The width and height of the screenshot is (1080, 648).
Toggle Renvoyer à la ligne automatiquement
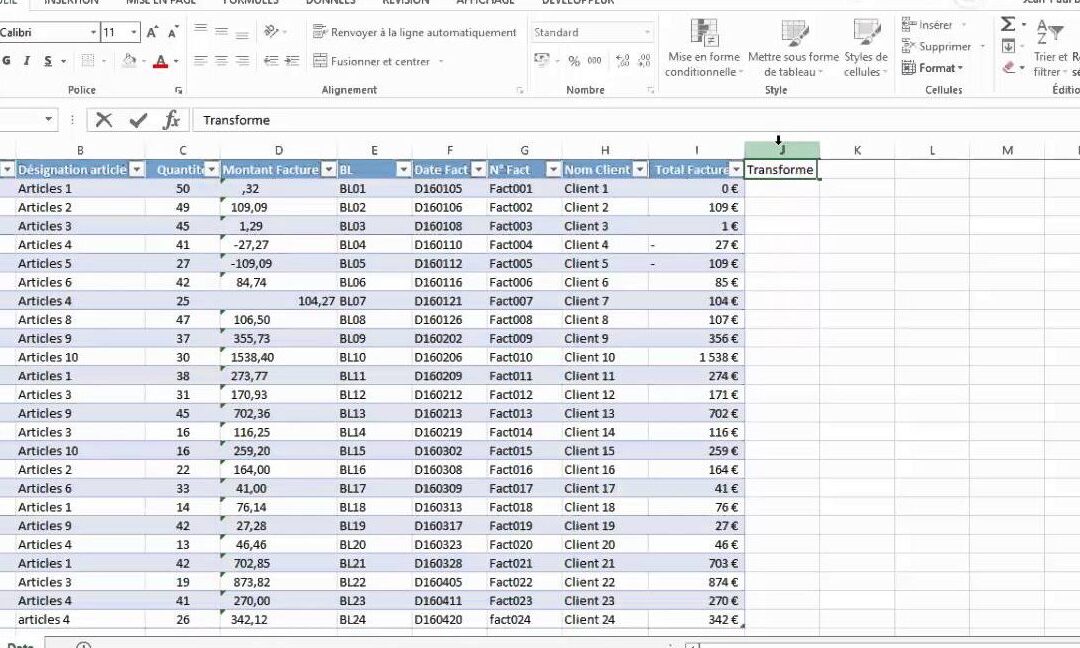pos(414,32)
